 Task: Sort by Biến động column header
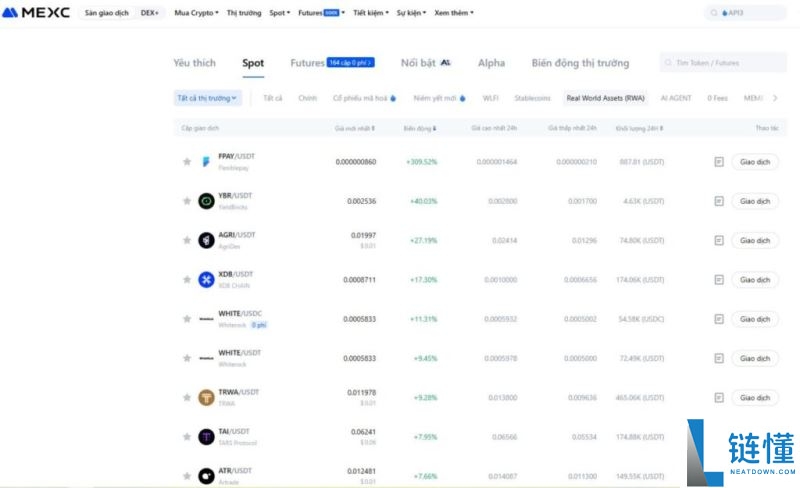tap(420, 129)
